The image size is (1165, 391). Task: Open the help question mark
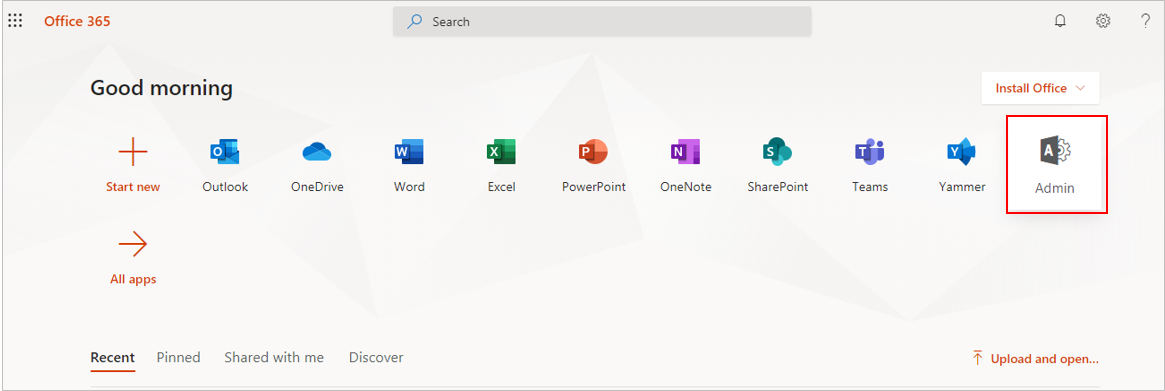pyautogui.click(x=1146, y=22)
